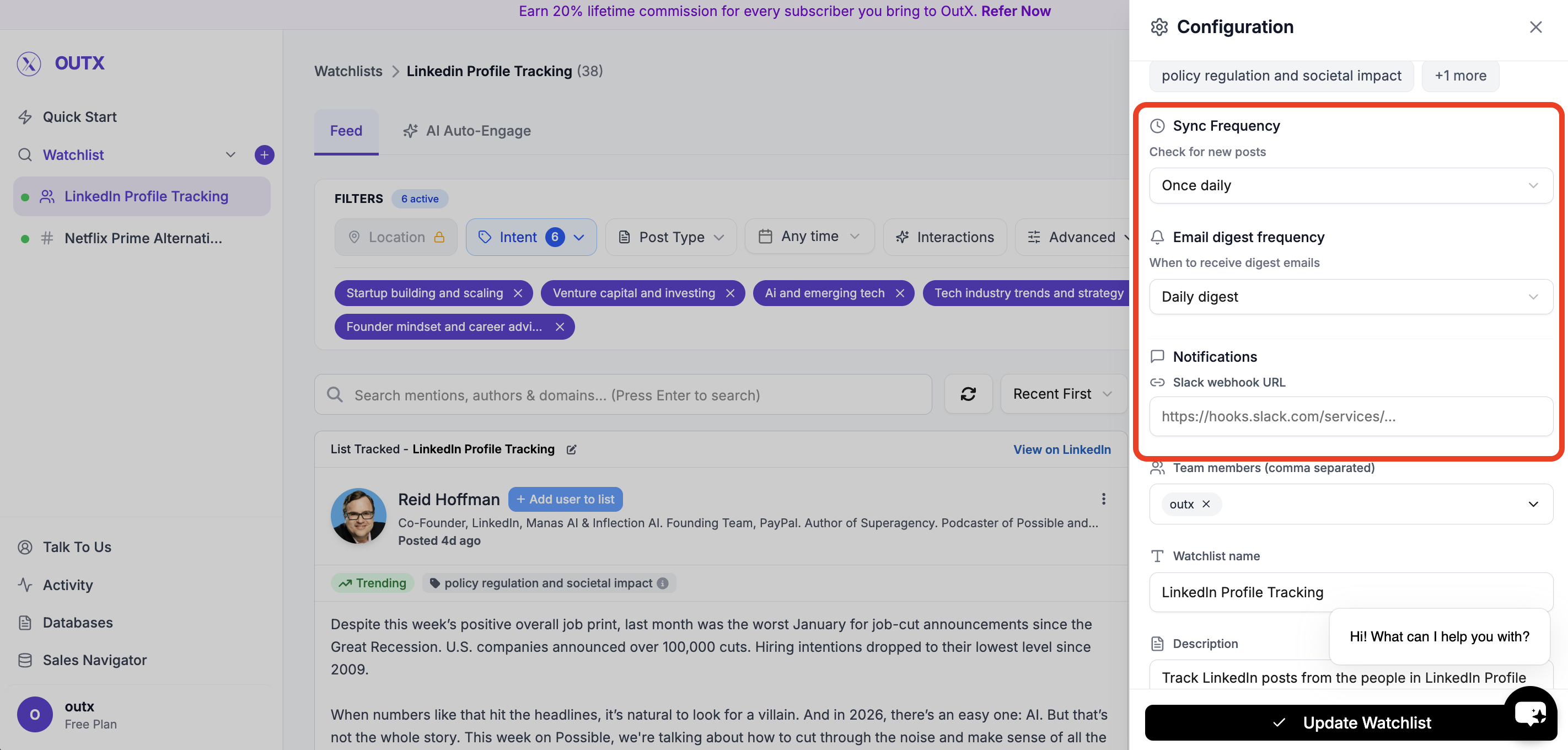Viewport: 1568px width, 750px height.
Task: Click the plus icon to add watchlist
Action: pos(264,154)
